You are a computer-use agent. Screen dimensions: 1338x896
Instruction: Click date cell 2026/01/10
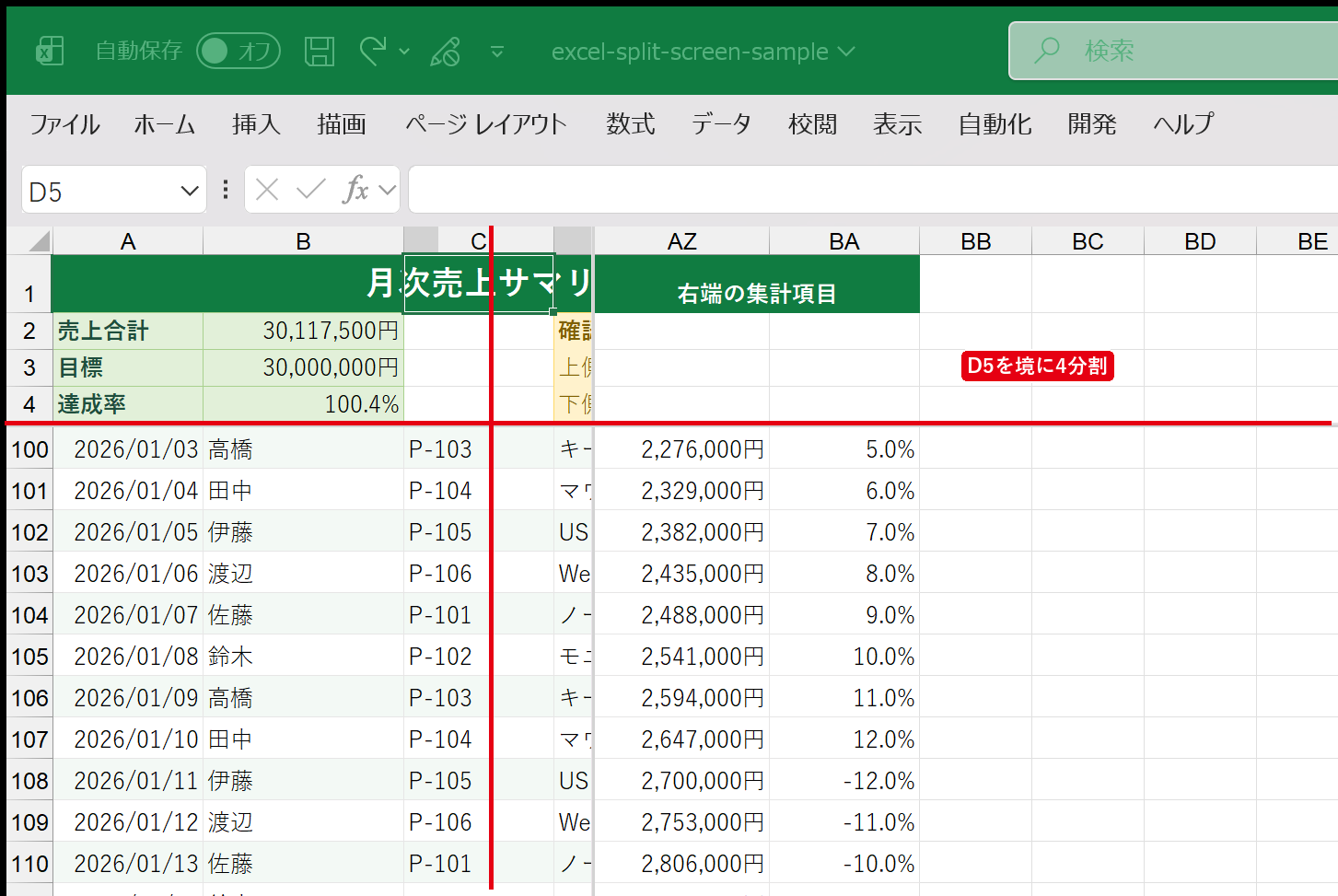(x=128, y=739)
